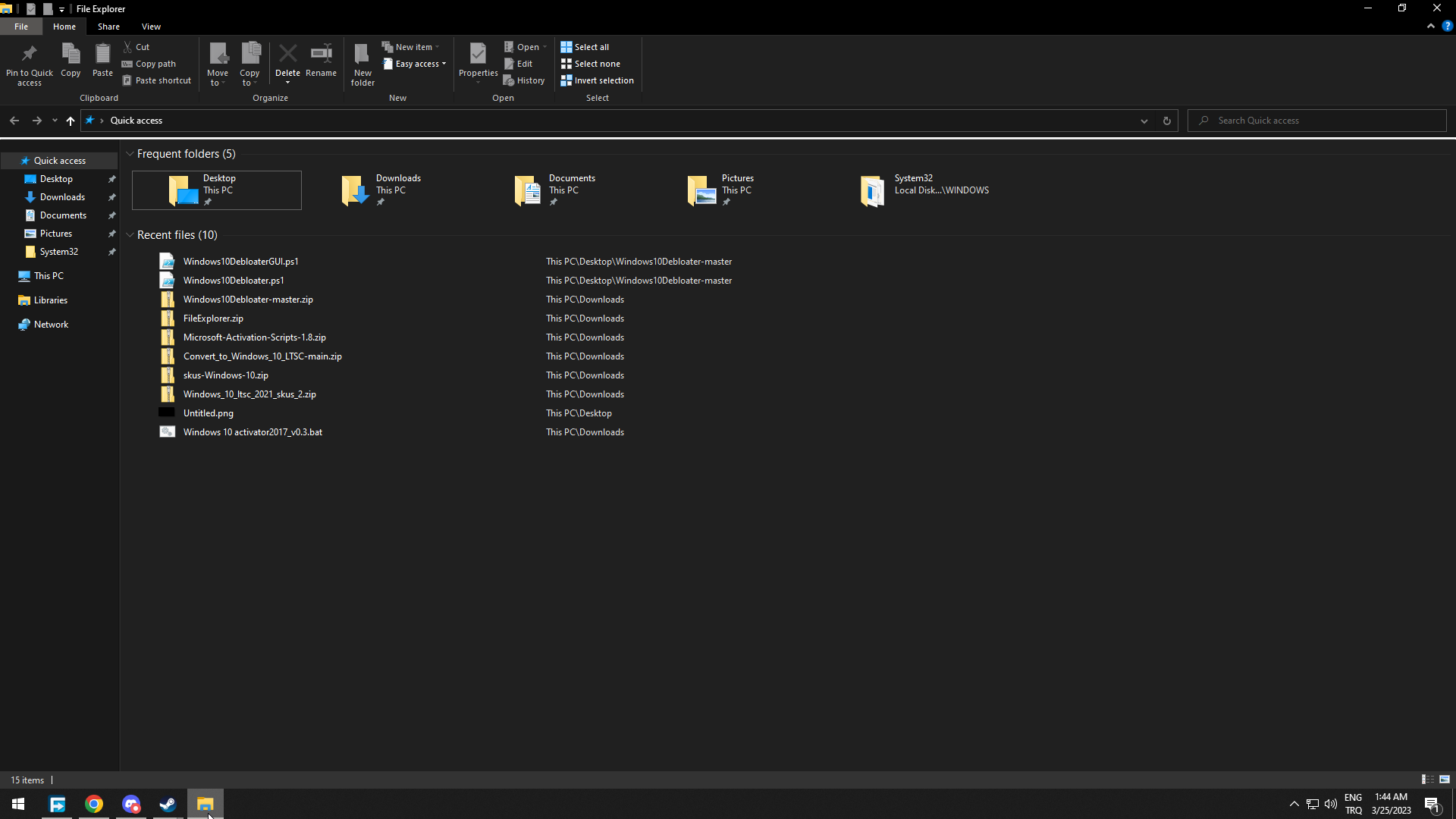The width and height of the screenshot is (1456, 819).
Task: Switch to the large icons view layout icon
Action: (x=1445, y=780)
